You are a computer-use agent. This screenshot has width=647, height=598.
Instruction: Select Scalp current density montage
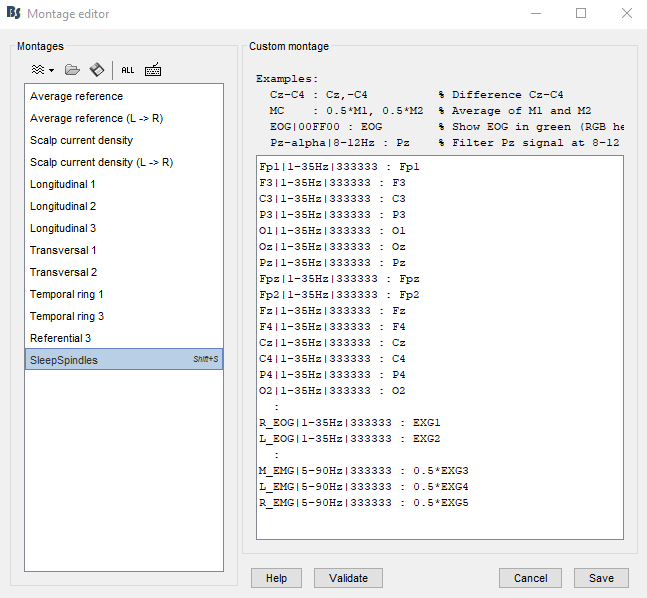tap(81, 140)
